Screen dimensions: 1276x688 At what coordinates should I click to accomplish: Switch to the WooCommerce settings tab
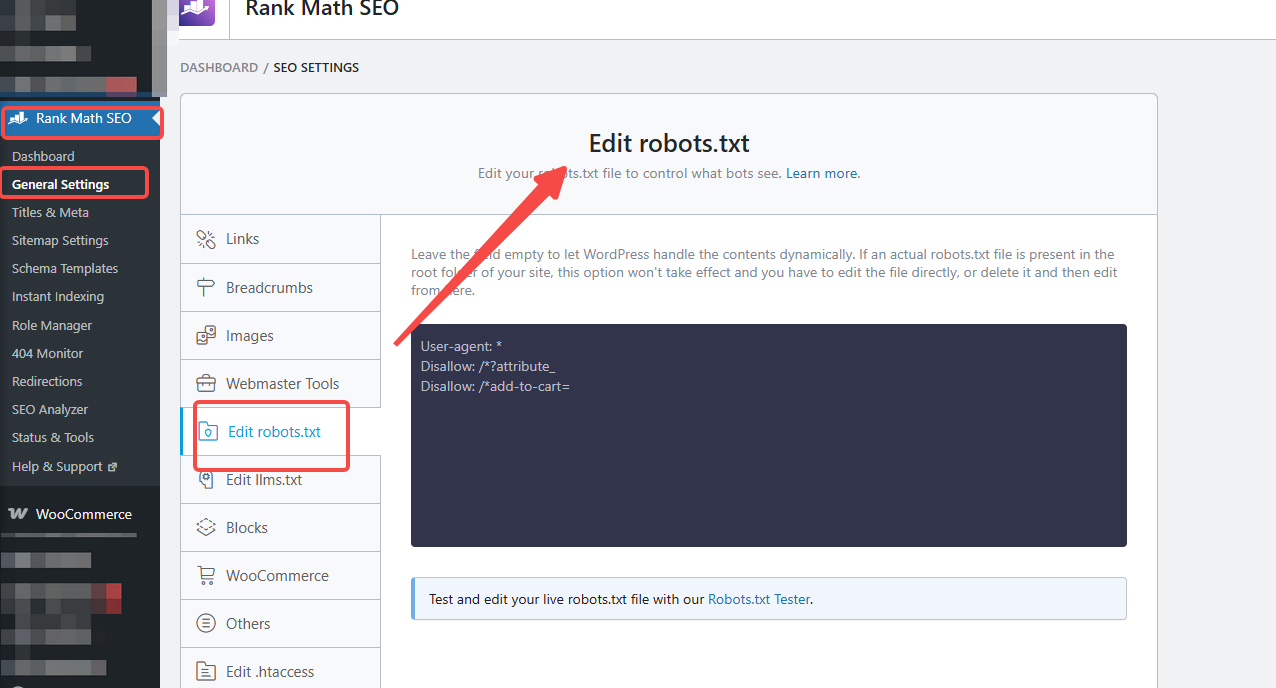[x=281, y=575]
